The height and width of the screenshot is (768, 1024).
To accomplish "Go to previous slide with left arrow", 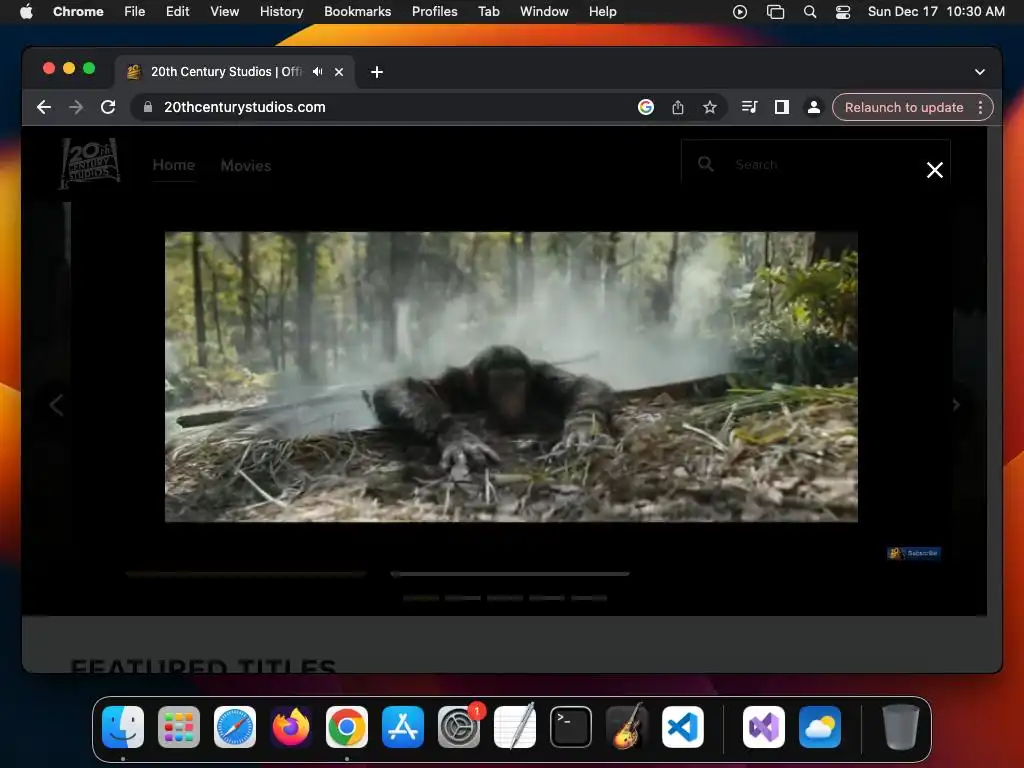I will point(57,405).
